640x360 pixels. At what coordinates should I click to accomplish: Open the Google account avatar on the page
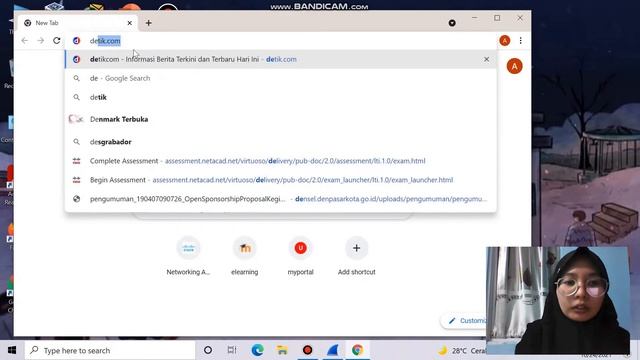pos(514,66)
